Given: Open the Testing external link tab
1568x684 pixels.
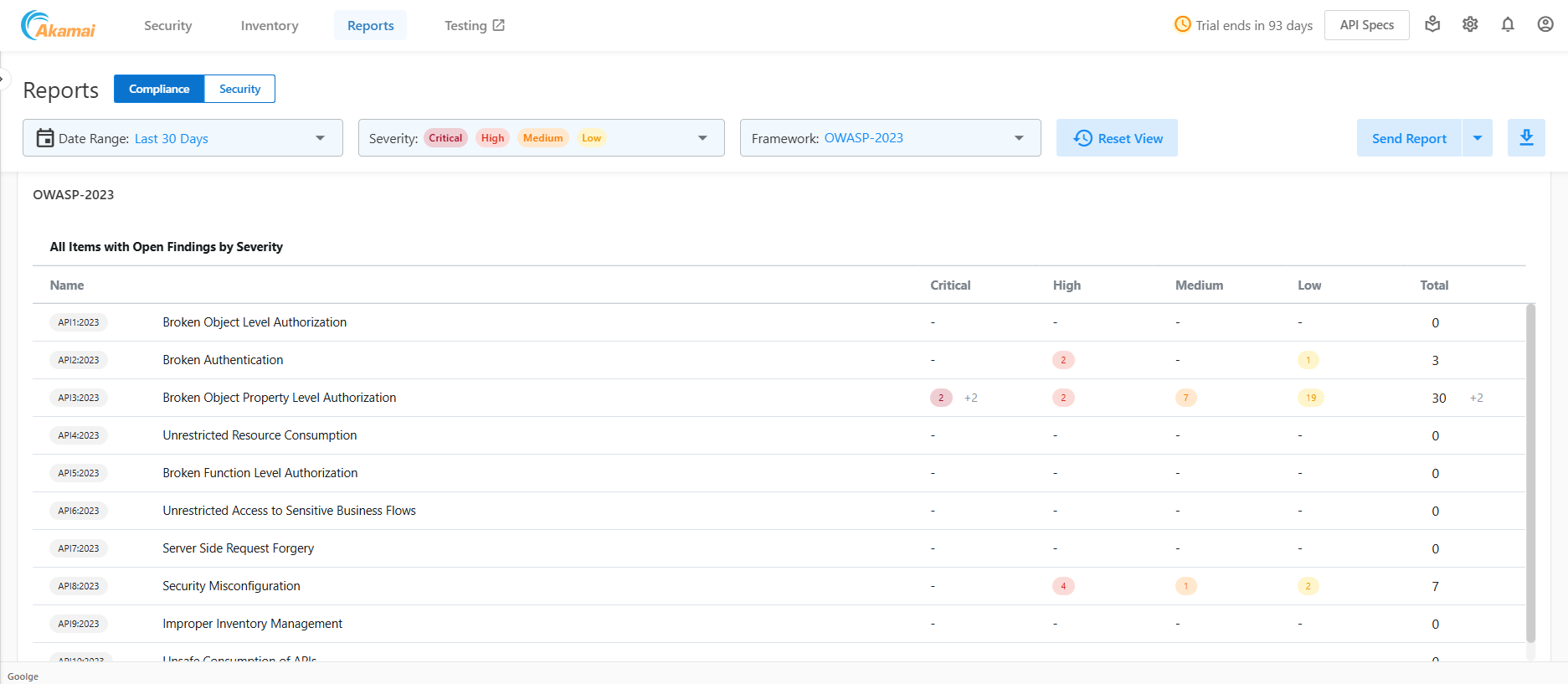Looking at the screenshot, I should [474, 26].
